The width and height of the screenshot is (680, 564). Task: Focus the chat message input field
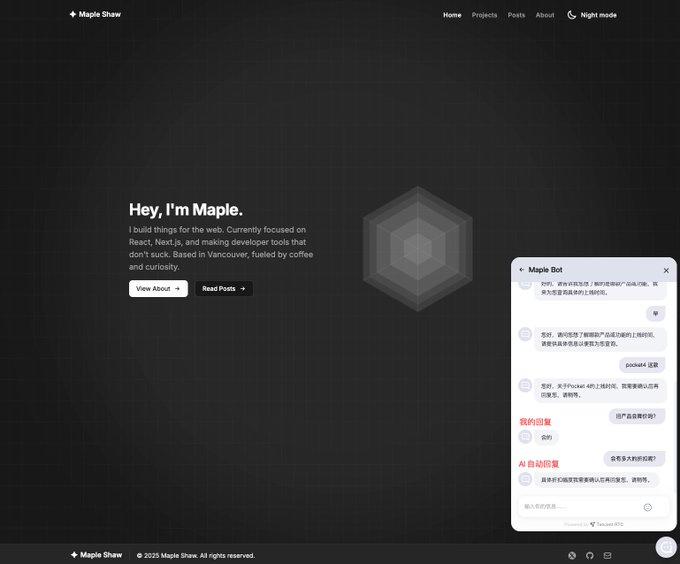coord(581,507)
